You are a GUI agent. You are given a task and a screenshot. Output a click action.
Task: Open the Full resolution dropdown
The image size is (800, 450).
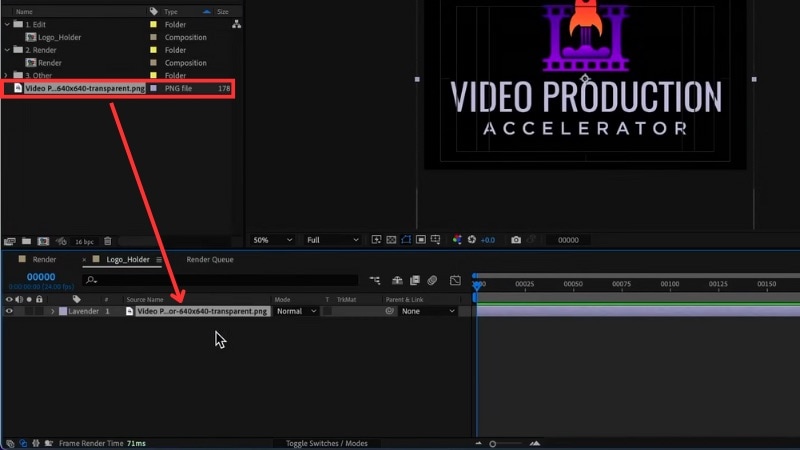coord(333,240)
